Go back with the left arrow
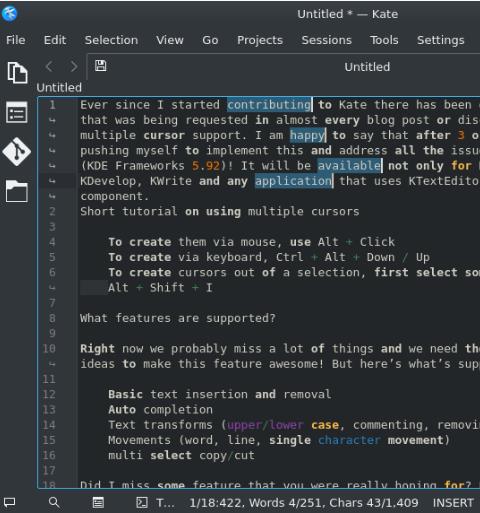Viewport: 480px width, 513px height. point(49,66)
